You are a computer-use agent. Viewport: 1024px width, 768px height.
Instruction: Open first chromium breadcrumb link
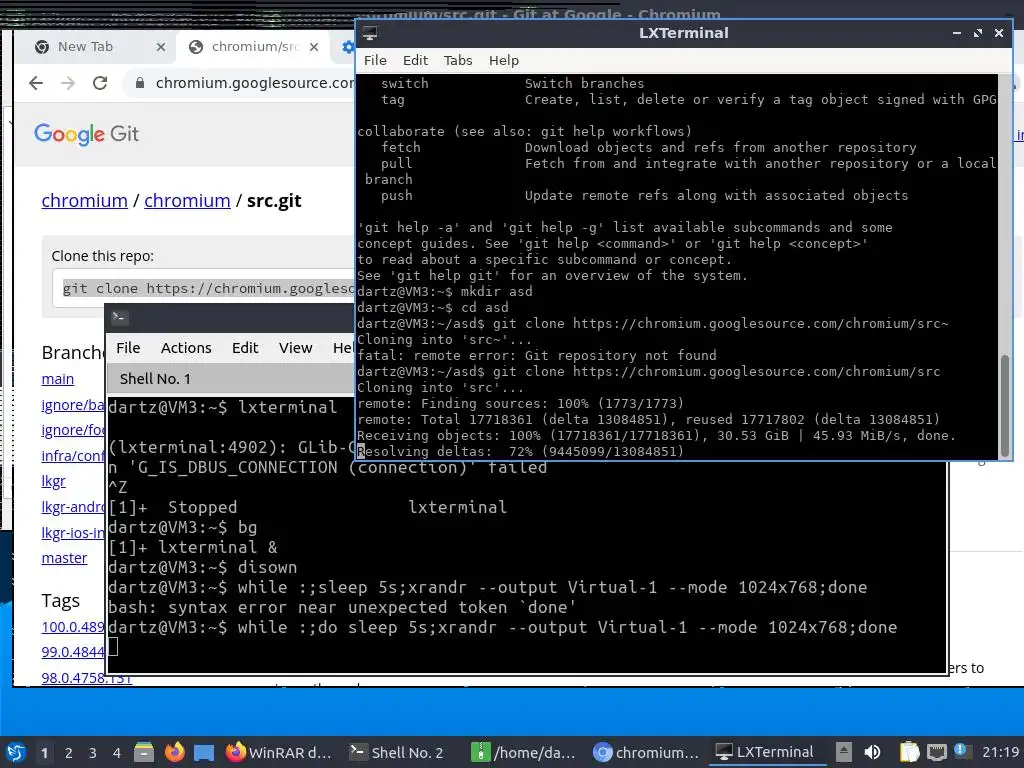84,200
